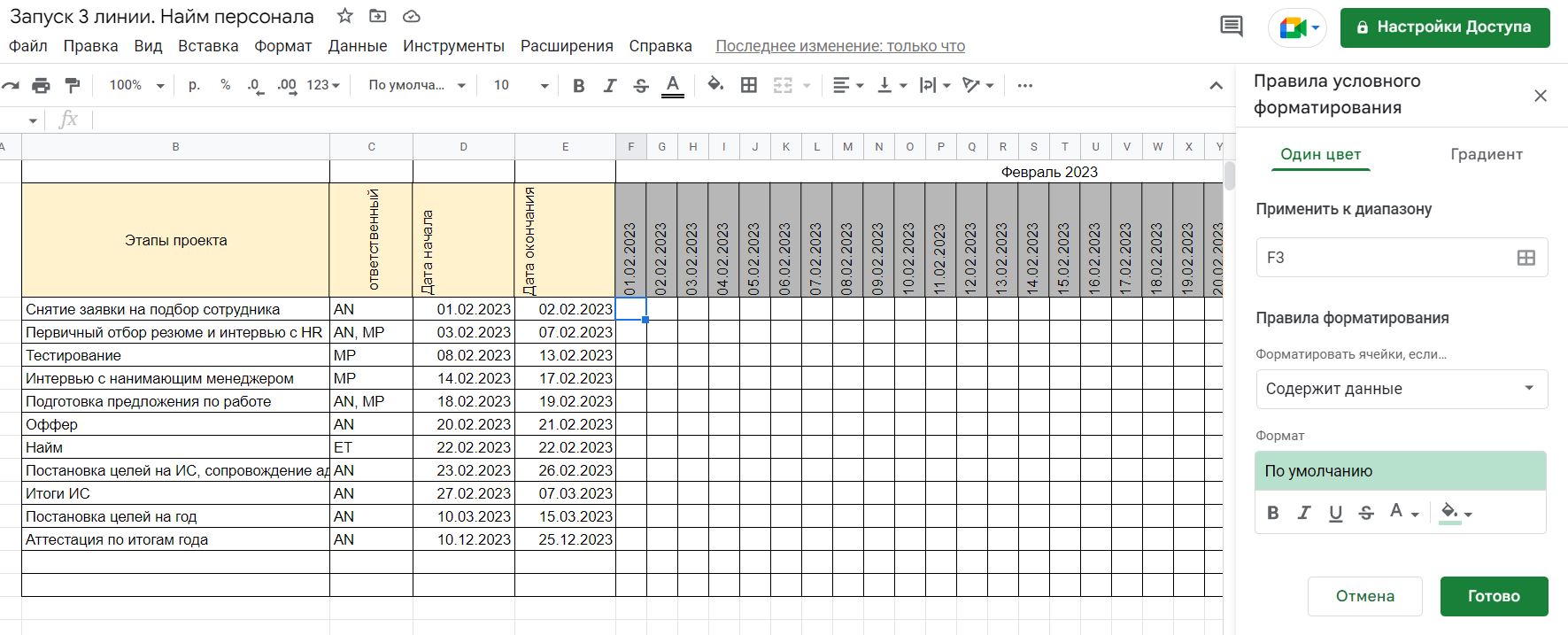Format as currency (р.)

194,85
